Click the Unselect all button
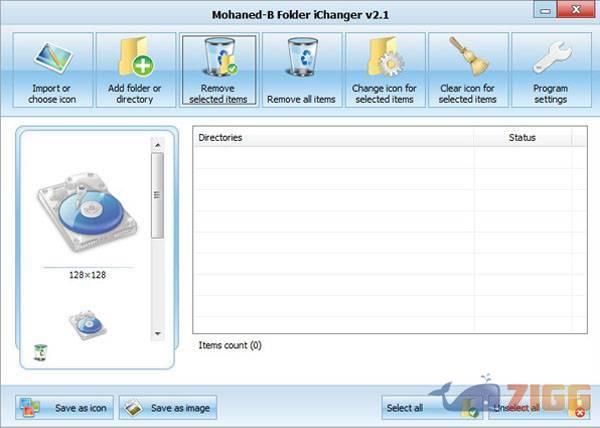The height and width of the screenshot is (428, 600). (x=538, y=408)
